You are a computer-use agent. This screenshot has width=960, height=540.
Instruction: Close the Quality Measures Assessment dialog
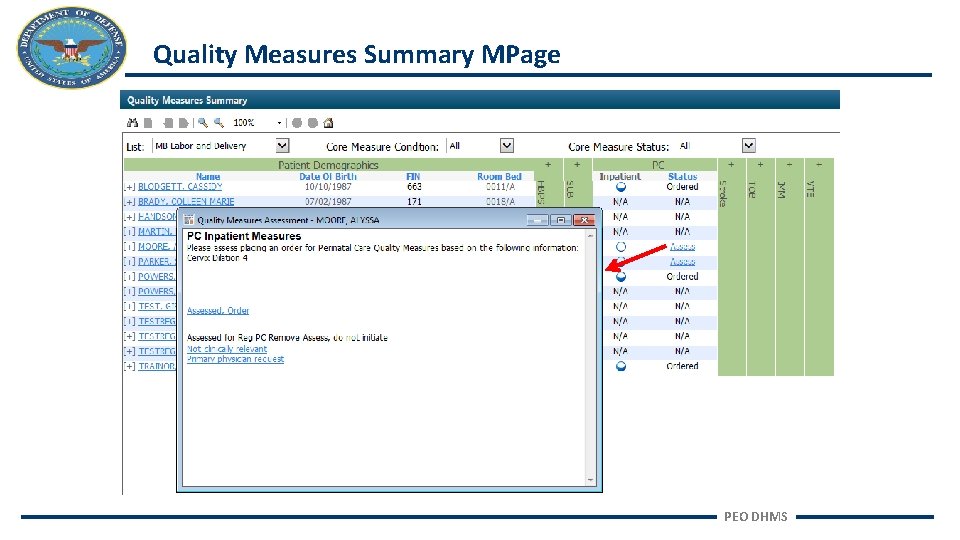point(584,220)
